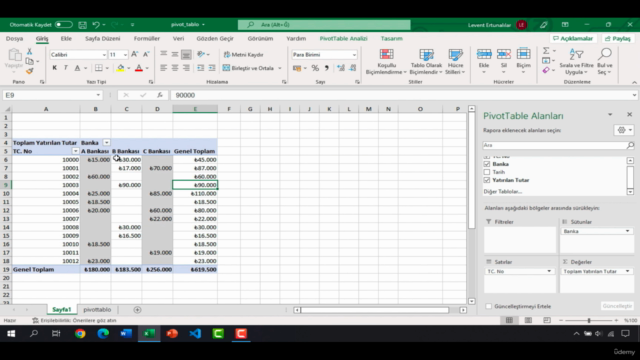Toggle Otomatik Kaydet switch
The width and height of the screenshot is (640, 360).
[x=63, y=25]
